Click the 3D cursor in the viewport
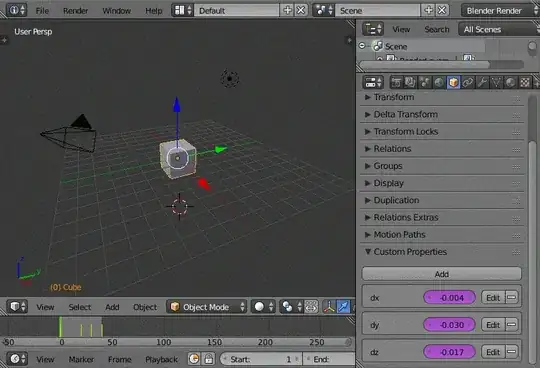The width and height of the screenshot is (540, 368). [179, 207]
